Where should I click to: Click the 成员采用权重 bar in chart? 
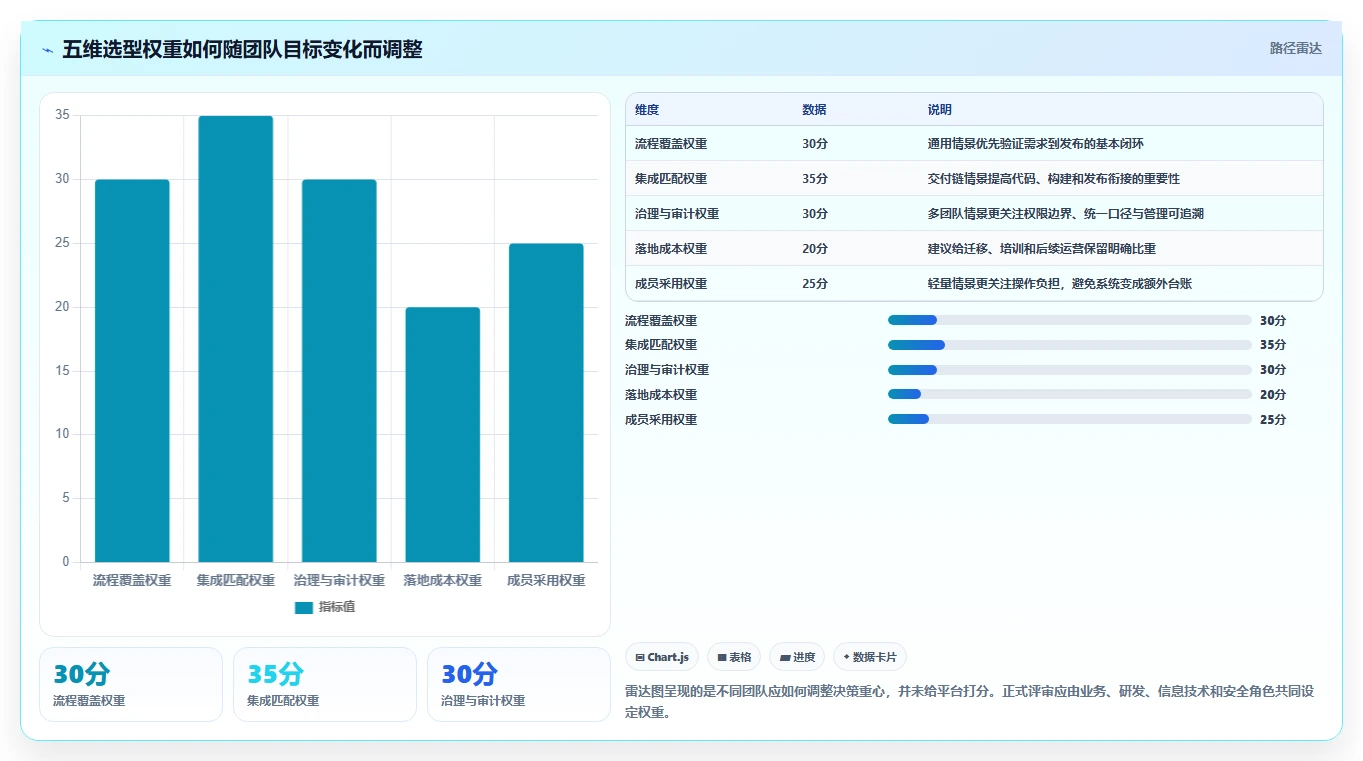546,403
